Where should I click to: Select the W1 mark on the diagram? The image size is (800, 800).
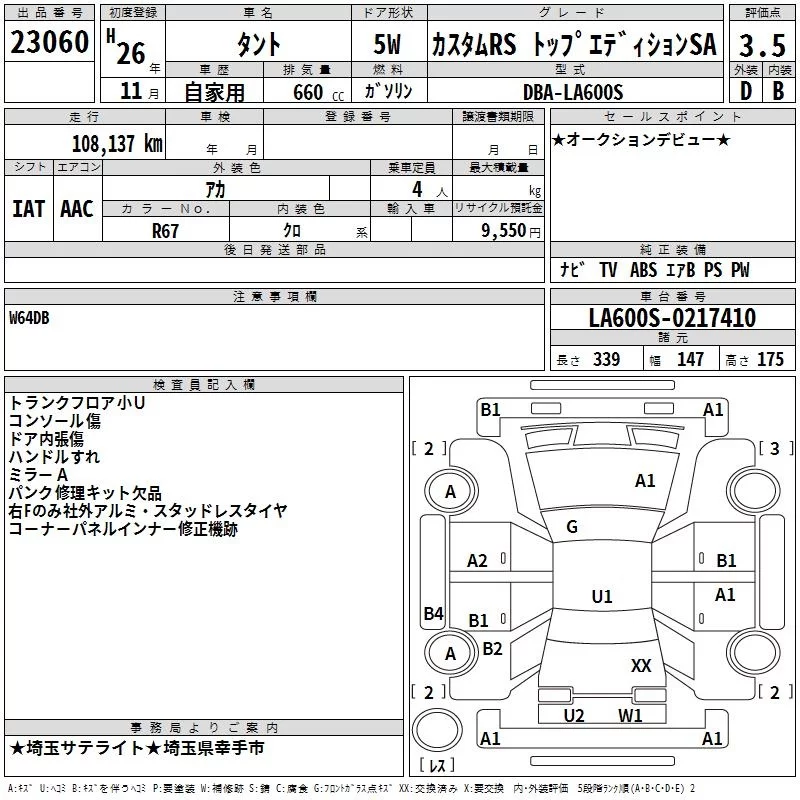(x=630, y=716)
